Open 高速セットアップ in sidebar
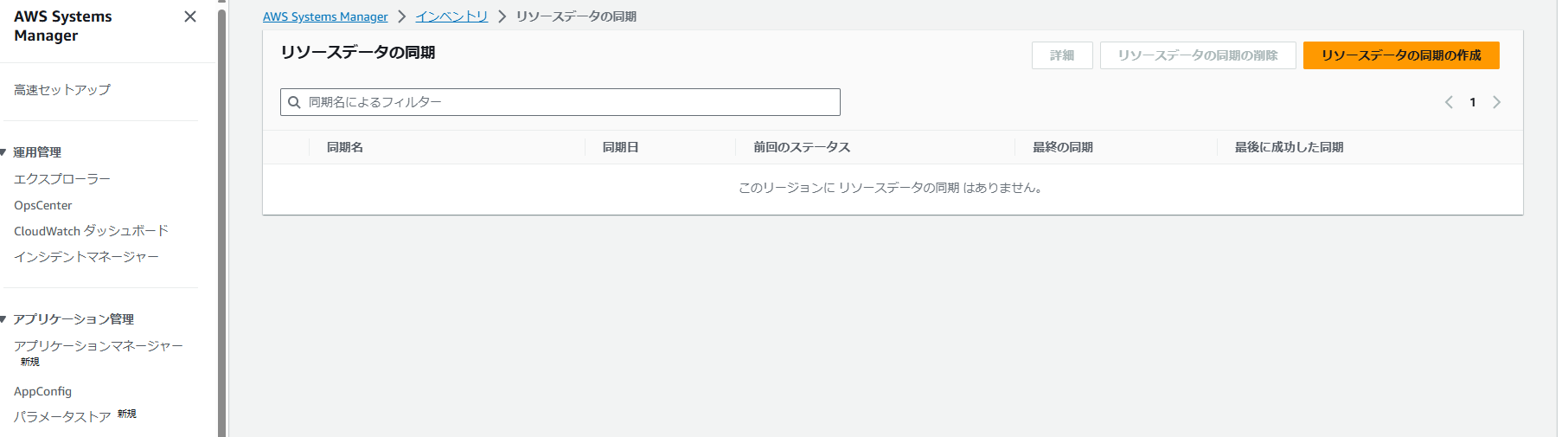The width and height of the screenshot is (1568, 437). pos(62,90)
